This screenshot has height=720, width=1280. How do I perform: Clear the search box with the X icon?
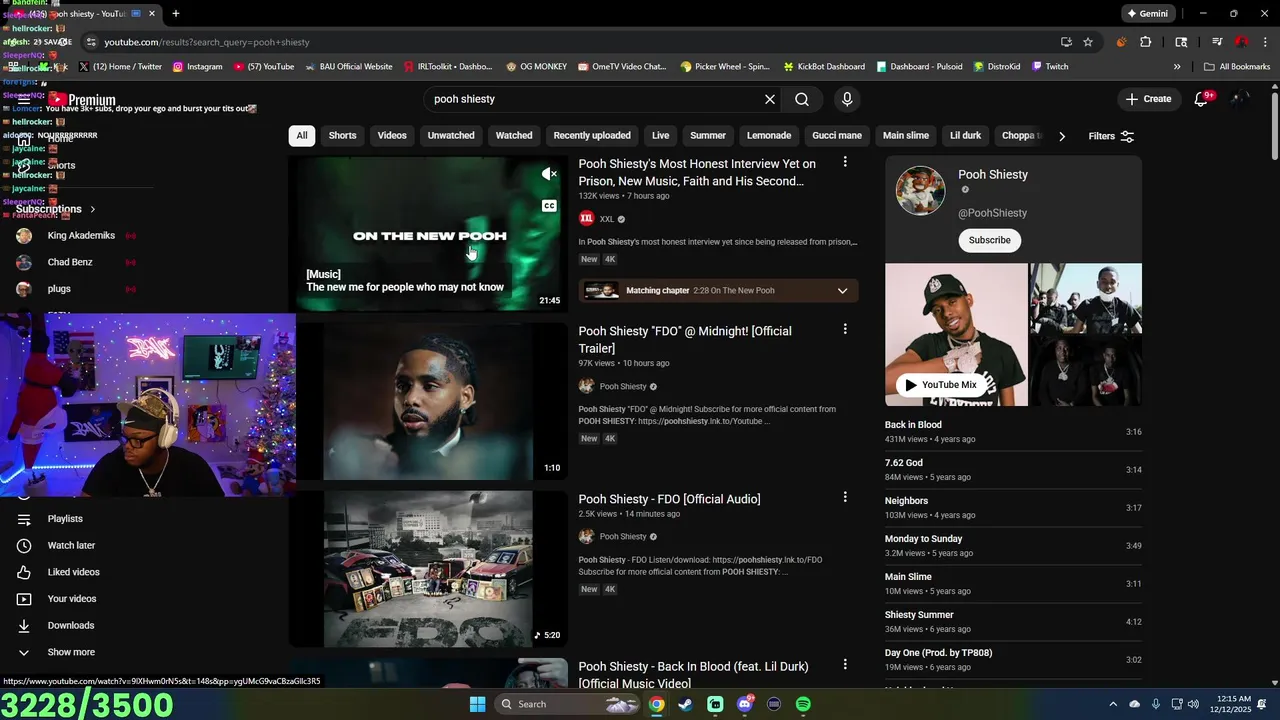770,99
